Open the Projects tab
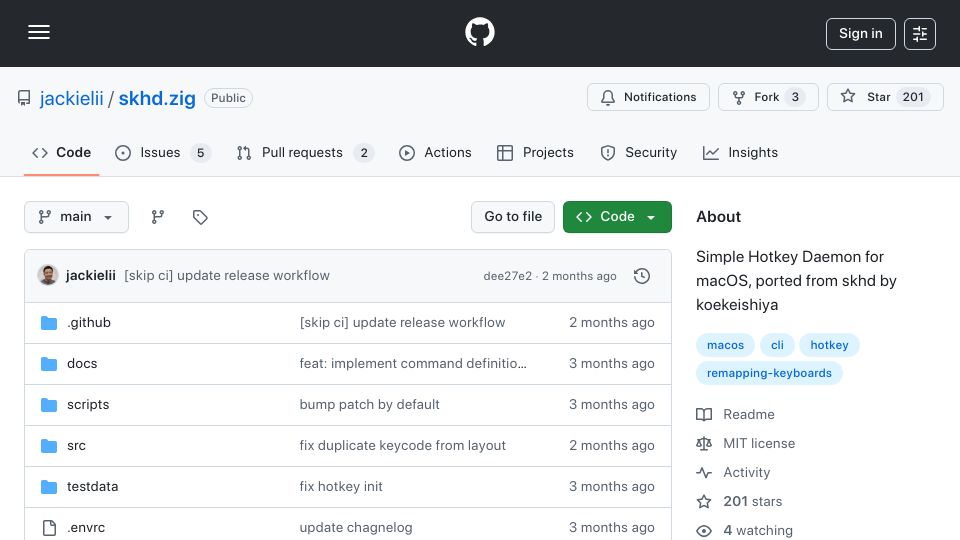This screenshot has height=540, width=960. point(535,152)
